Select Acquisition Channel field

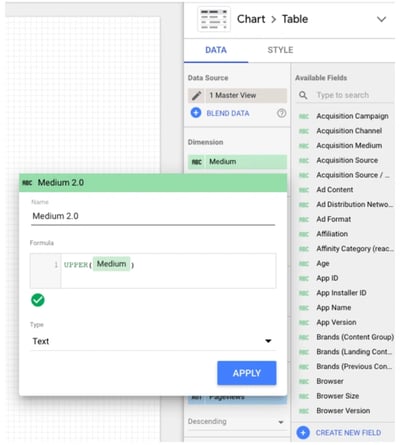pos(349,131)
